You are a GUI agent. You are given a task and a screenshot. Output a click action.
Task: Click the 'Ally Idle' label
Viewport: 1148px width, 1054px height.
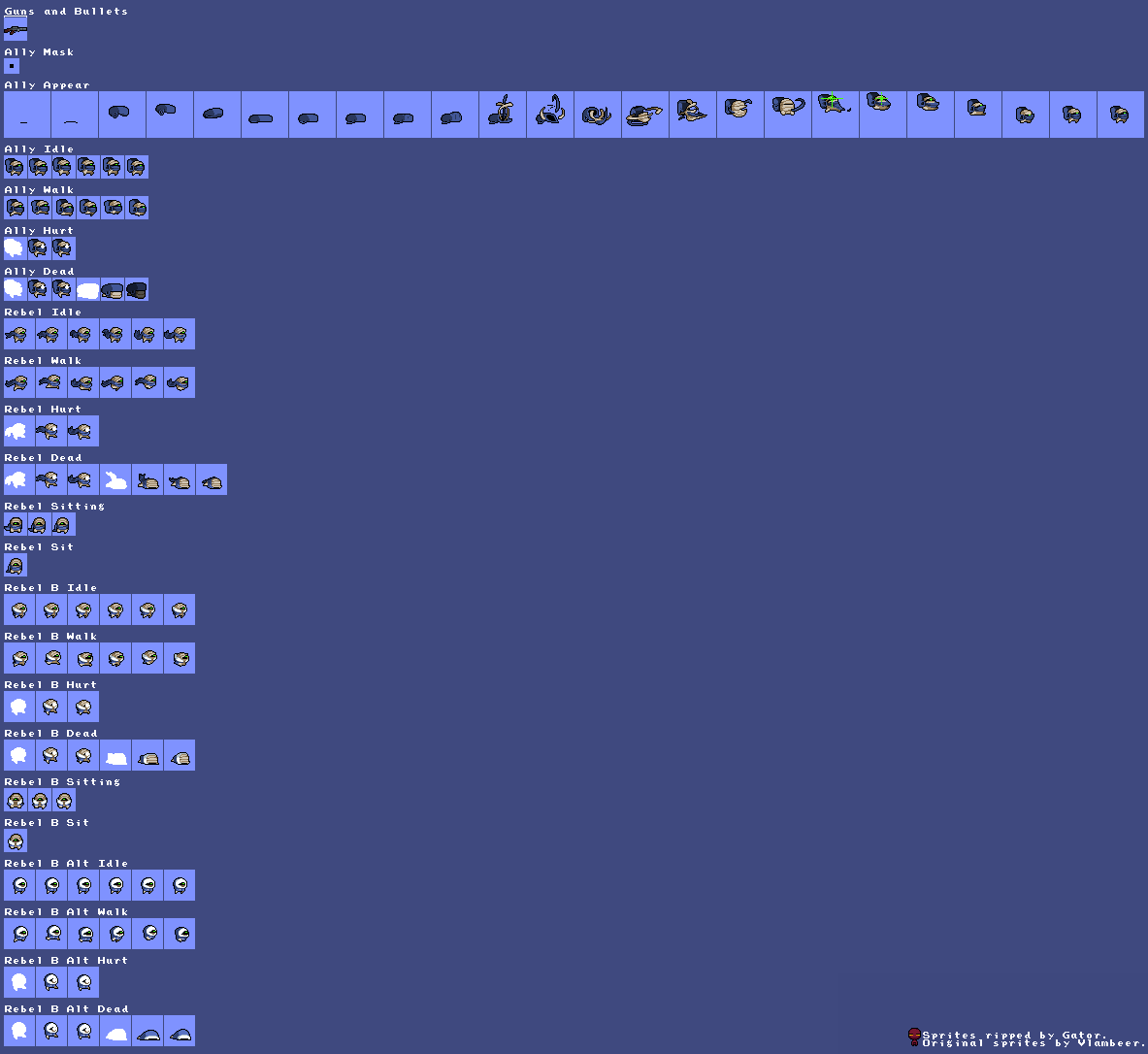(x=39, y=148)
